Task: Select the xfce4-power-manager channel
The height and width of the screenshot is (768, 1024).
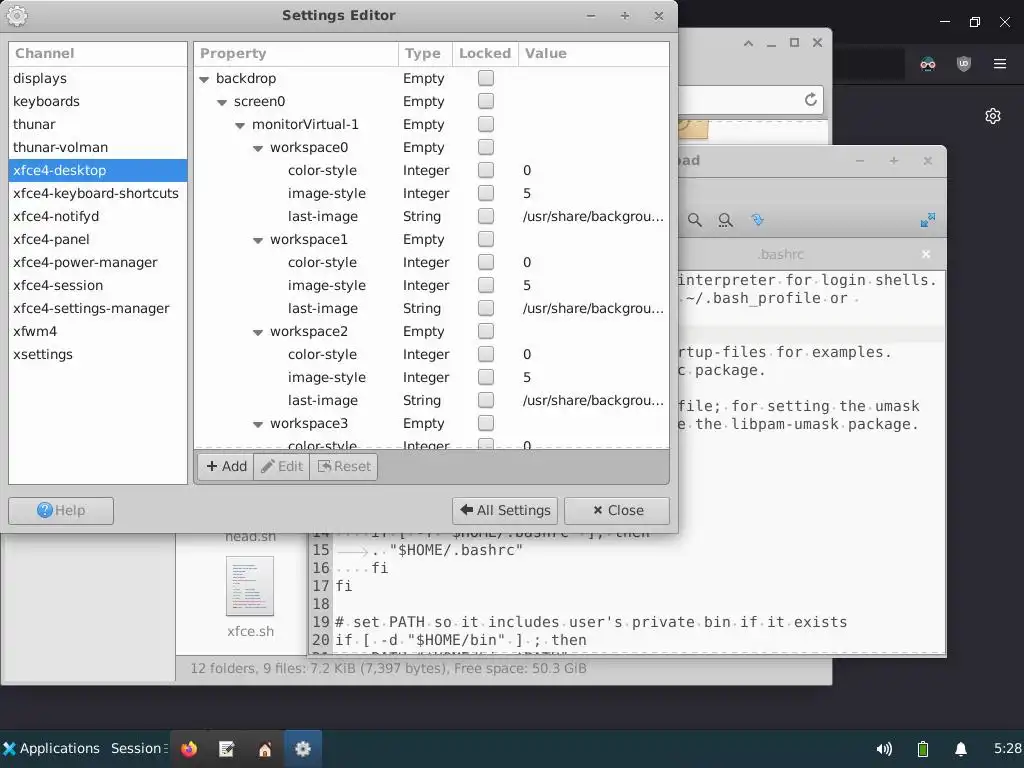Action: point(98,263)
